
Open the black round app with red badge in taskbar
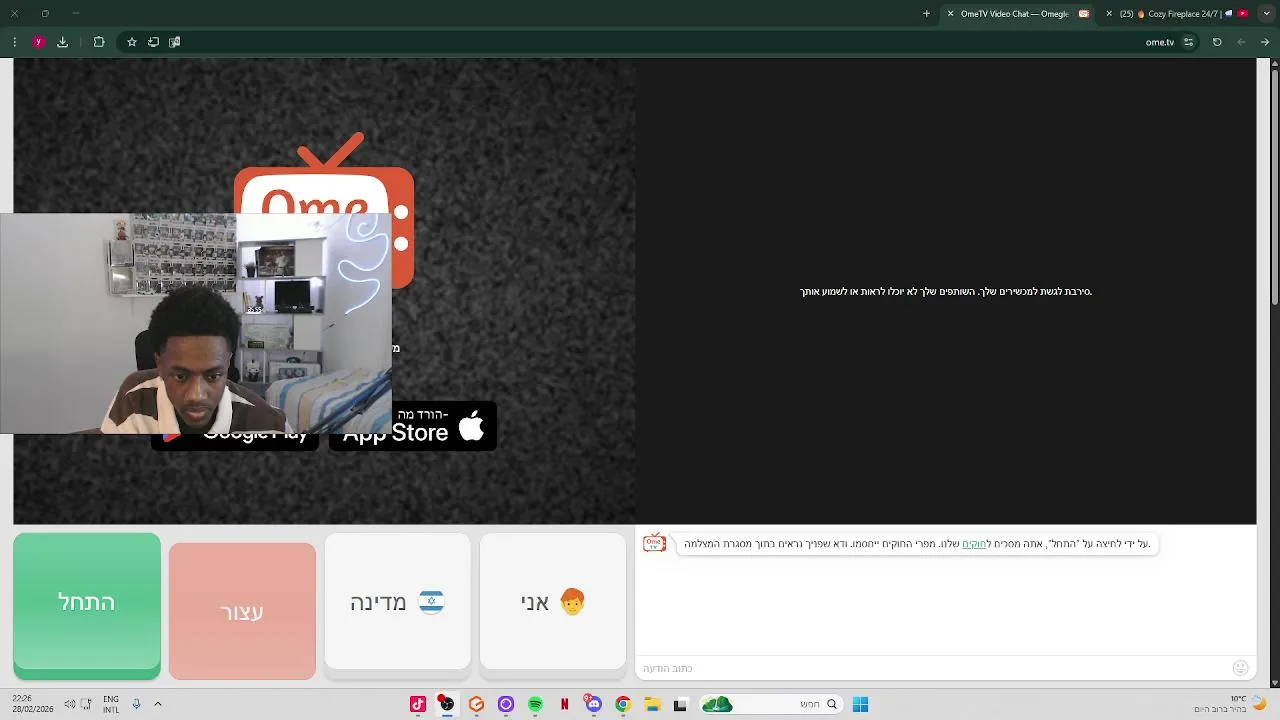click(x=447, y=704)
